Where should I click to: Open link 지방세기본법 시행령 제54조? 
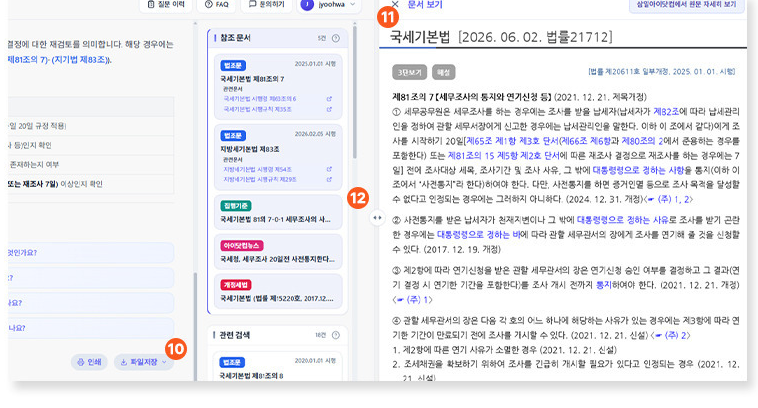pos(257,169)
